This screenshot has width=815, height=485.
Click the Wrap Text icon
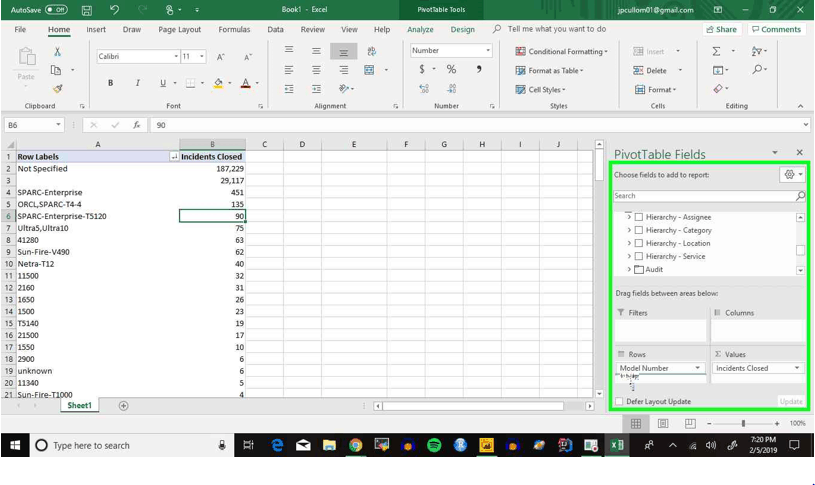click(x=371, y=51)
